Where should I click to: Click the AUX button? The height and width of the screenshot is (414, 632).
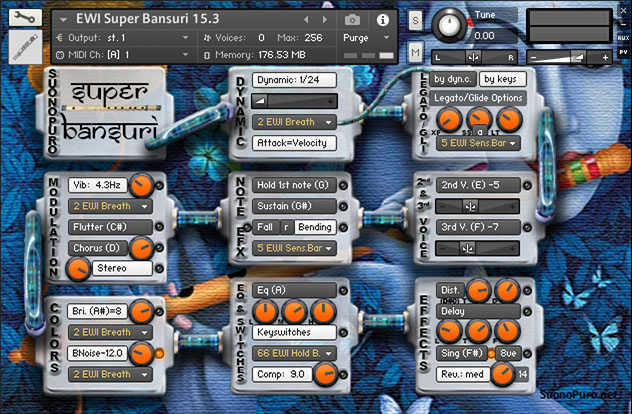(623, 38)
